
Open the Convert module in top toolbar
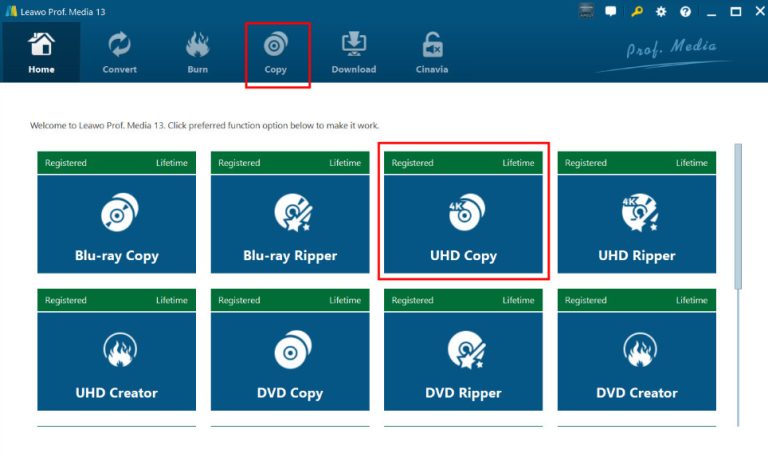coord(120,52)
